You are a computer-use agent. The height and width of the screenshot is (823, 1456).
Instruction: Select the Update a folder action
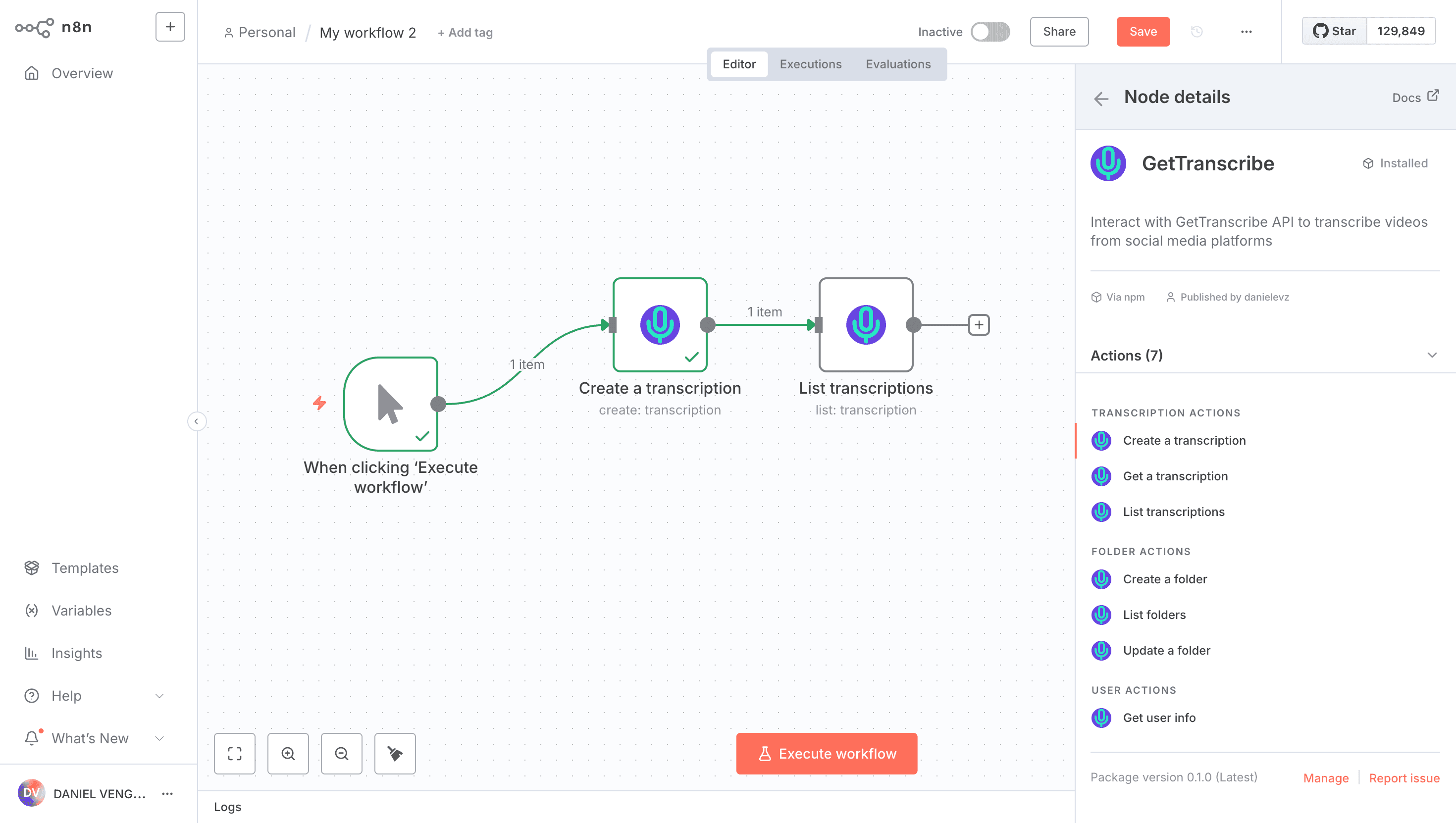click(x=1166, y=650)
